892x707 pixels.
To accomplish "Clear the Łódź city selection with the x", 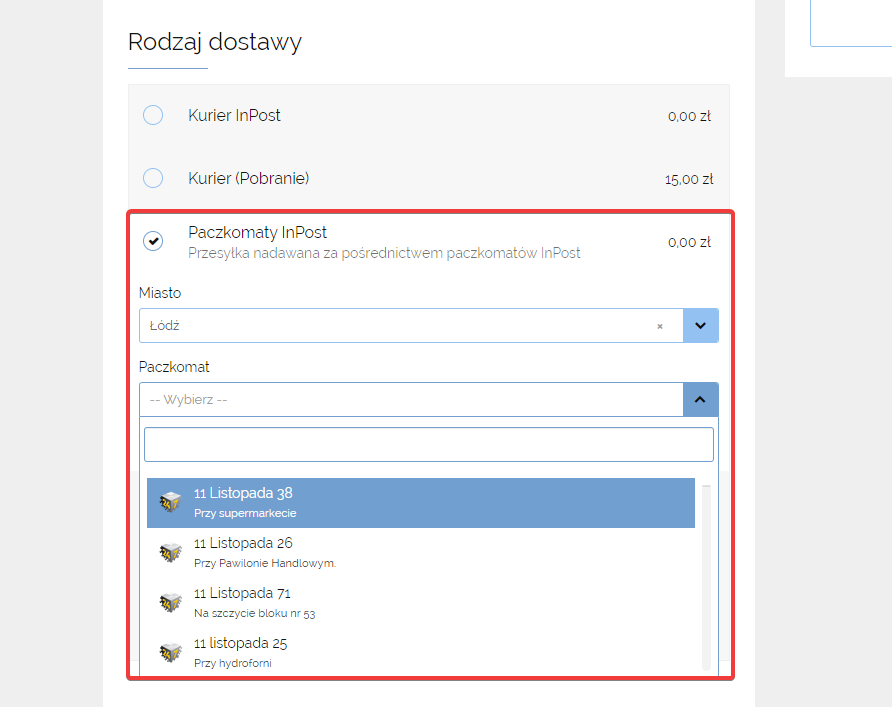I will tap(660, 326).
